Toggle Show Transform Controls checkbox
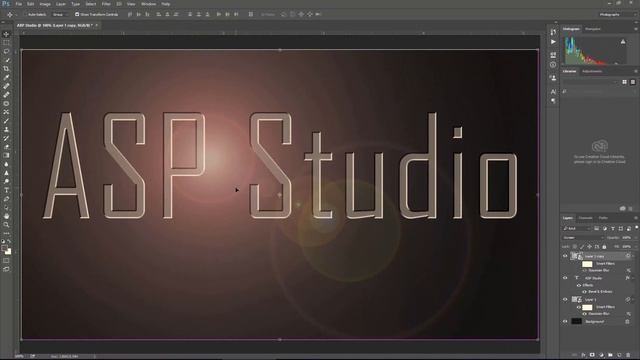This screenshot has width=640, height=360. (x=77, y=14)
